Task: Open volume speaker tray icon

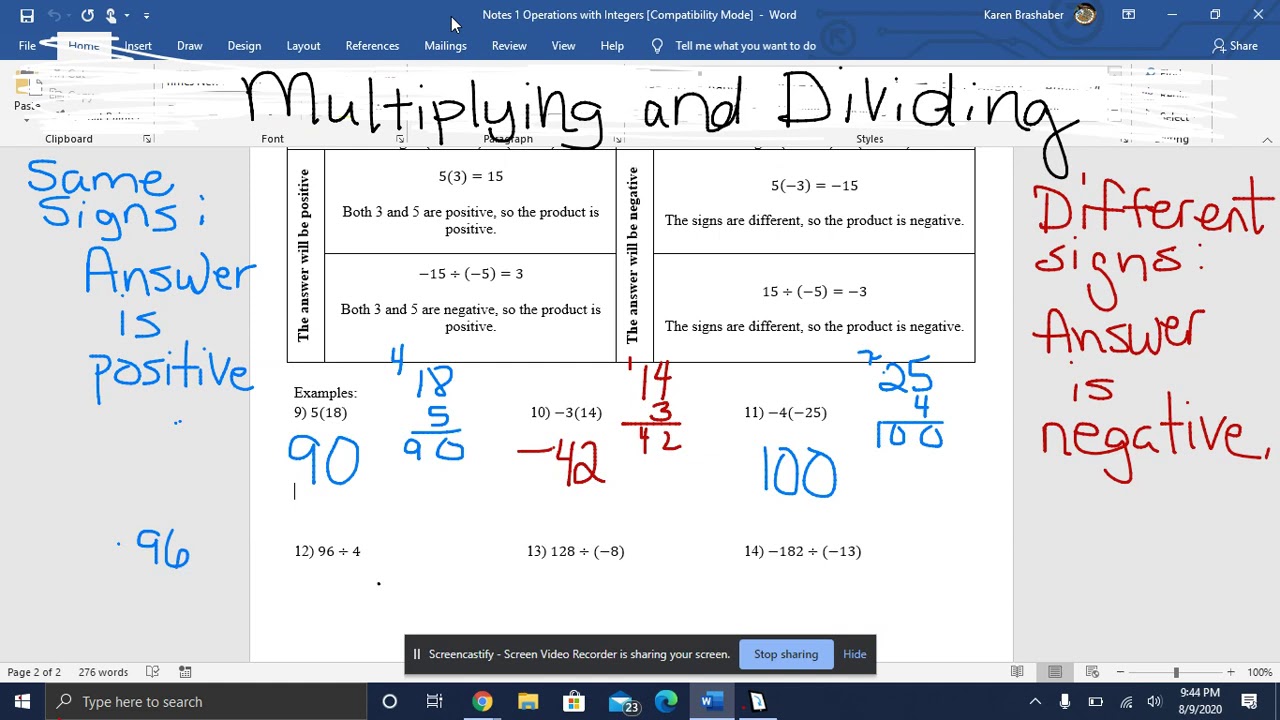Action: pos(1155,702)
